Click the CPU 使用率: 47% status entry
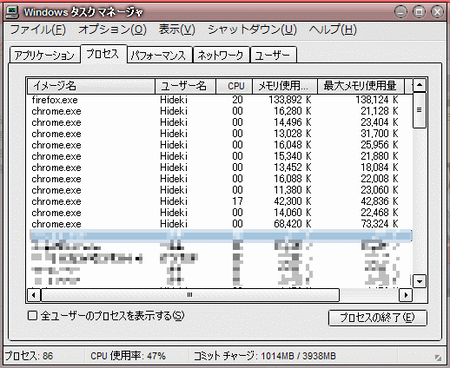 tap(128, 356)
